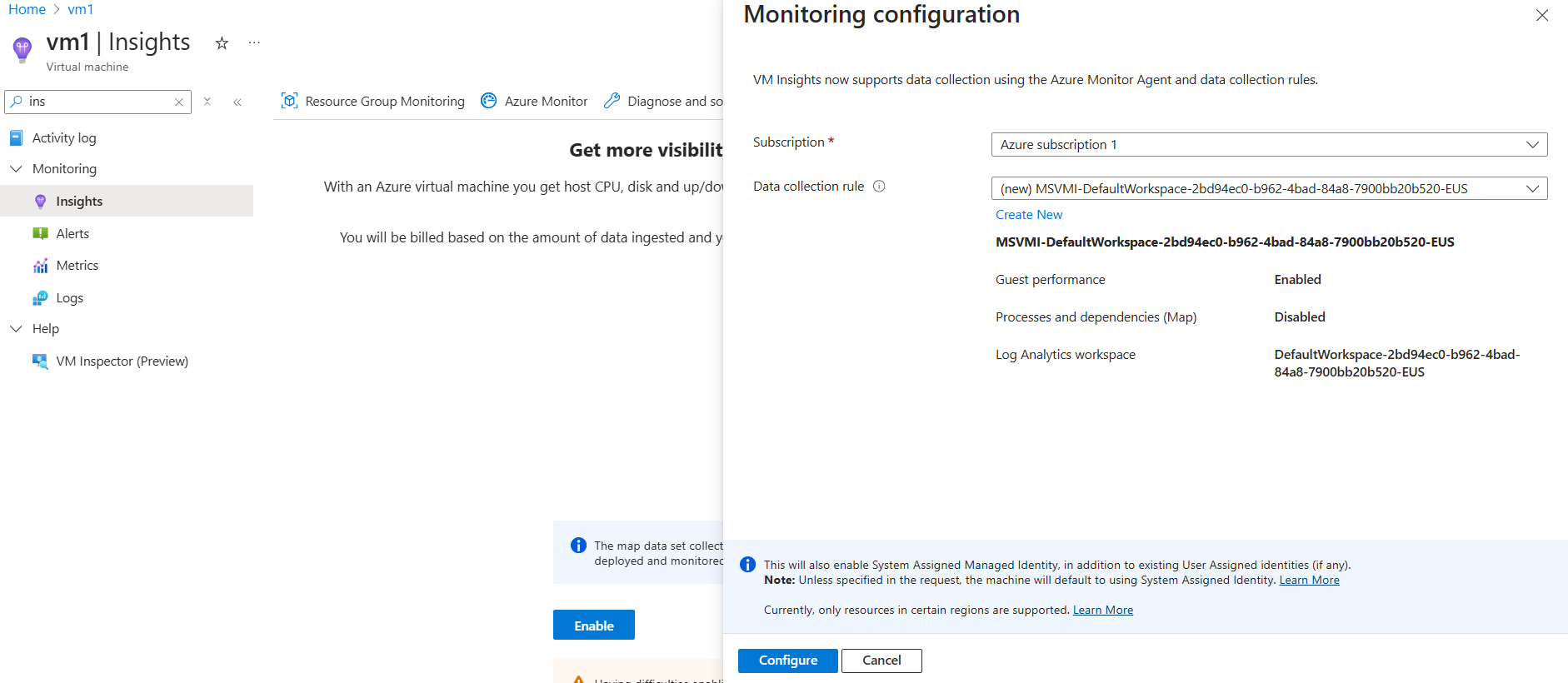Favorite vm1 Insights with the star icon

tap(222, 43)
